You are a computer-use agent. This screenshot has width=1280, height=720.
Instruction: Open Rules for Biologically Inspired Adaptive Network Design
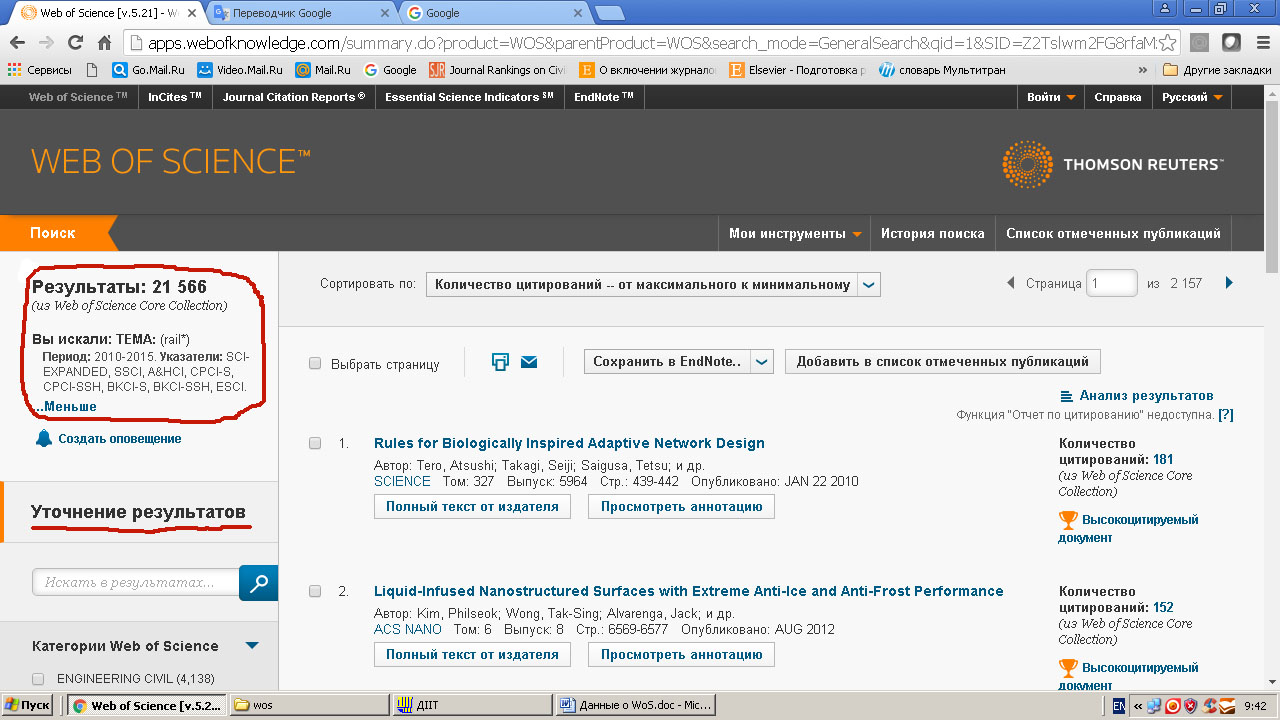(569, 443)
